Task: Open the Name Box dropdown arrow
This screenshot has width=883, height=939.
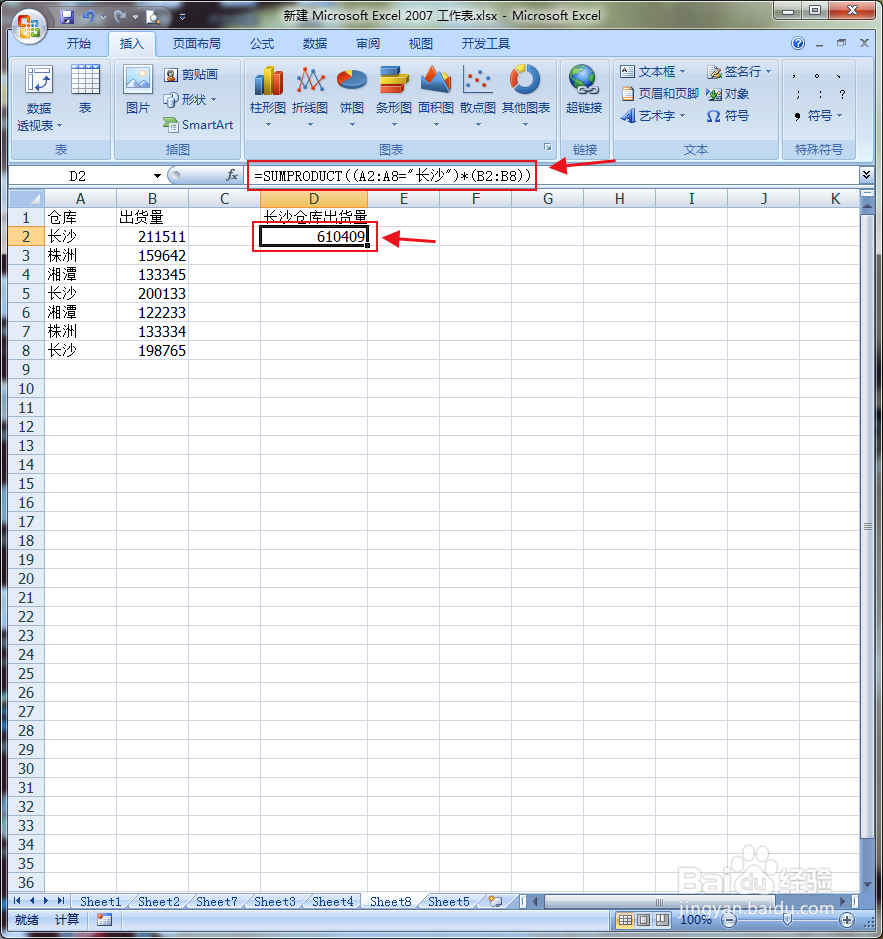Action: (x=157, y=176)
